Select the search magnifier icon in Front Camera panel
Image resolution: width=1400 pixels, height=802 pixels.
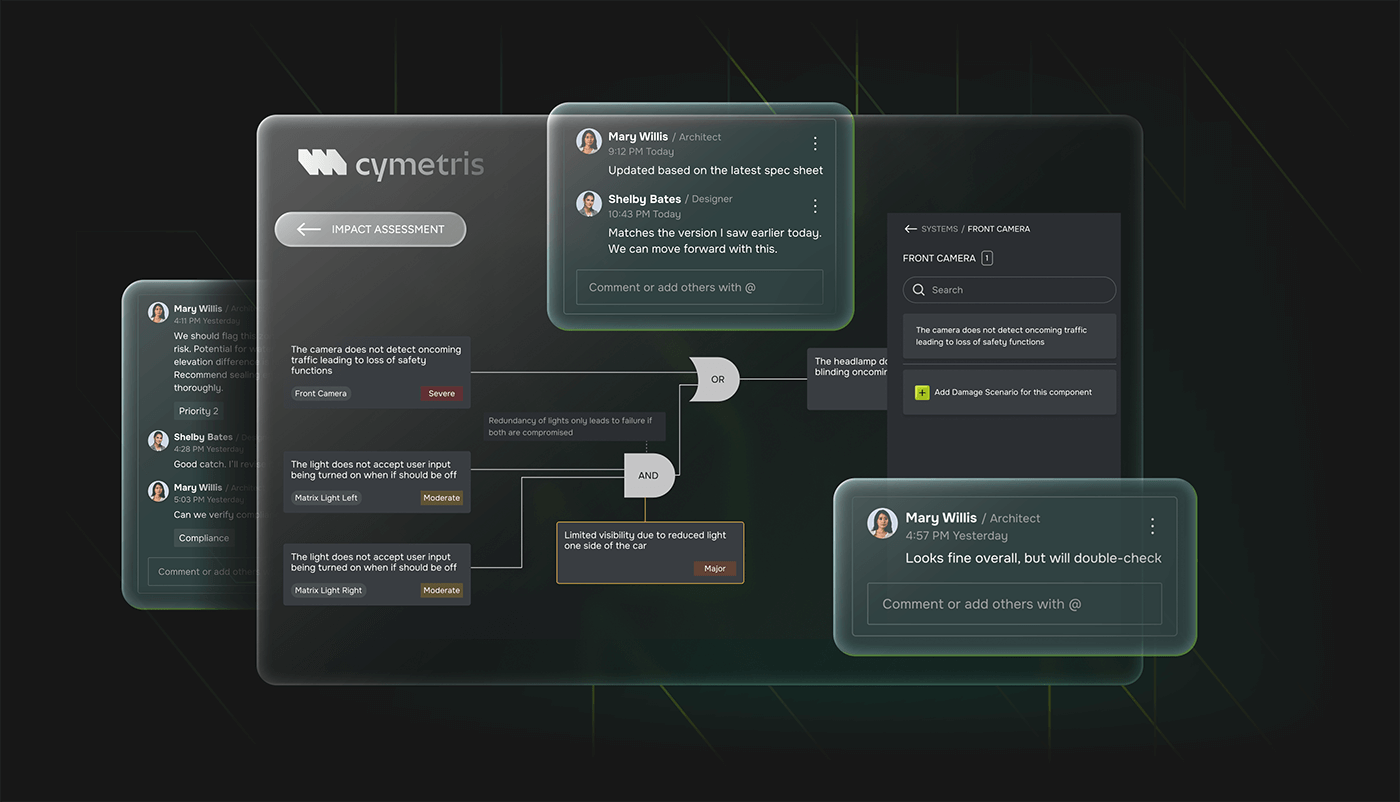point(919,289)
